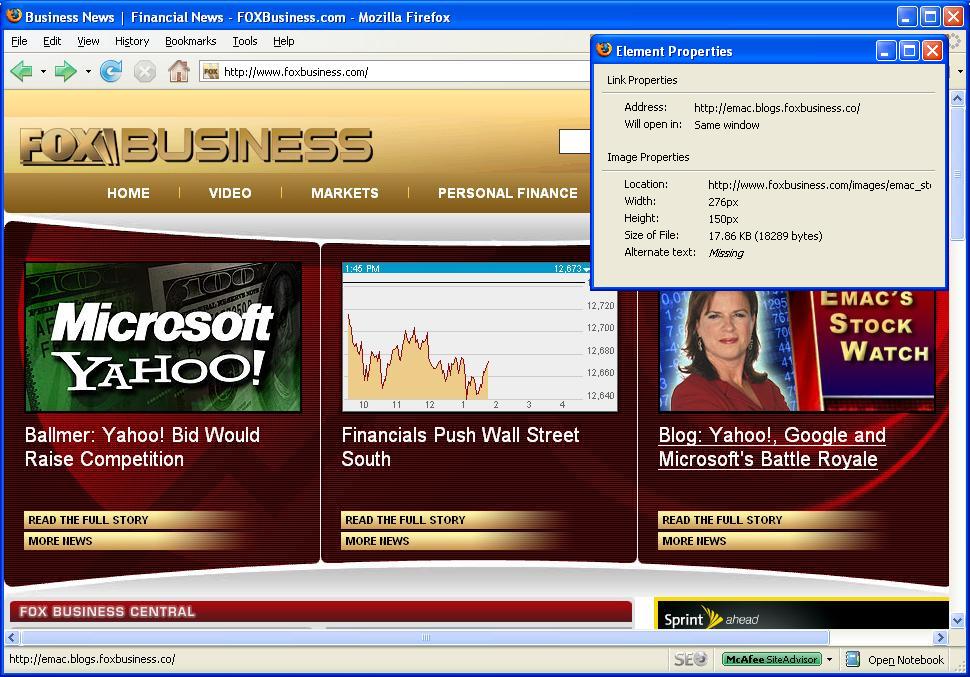Click the Sprint ahead advertisement banner
Image resolution: width=970 pixels, height=677 pixels.
[801, 614]
